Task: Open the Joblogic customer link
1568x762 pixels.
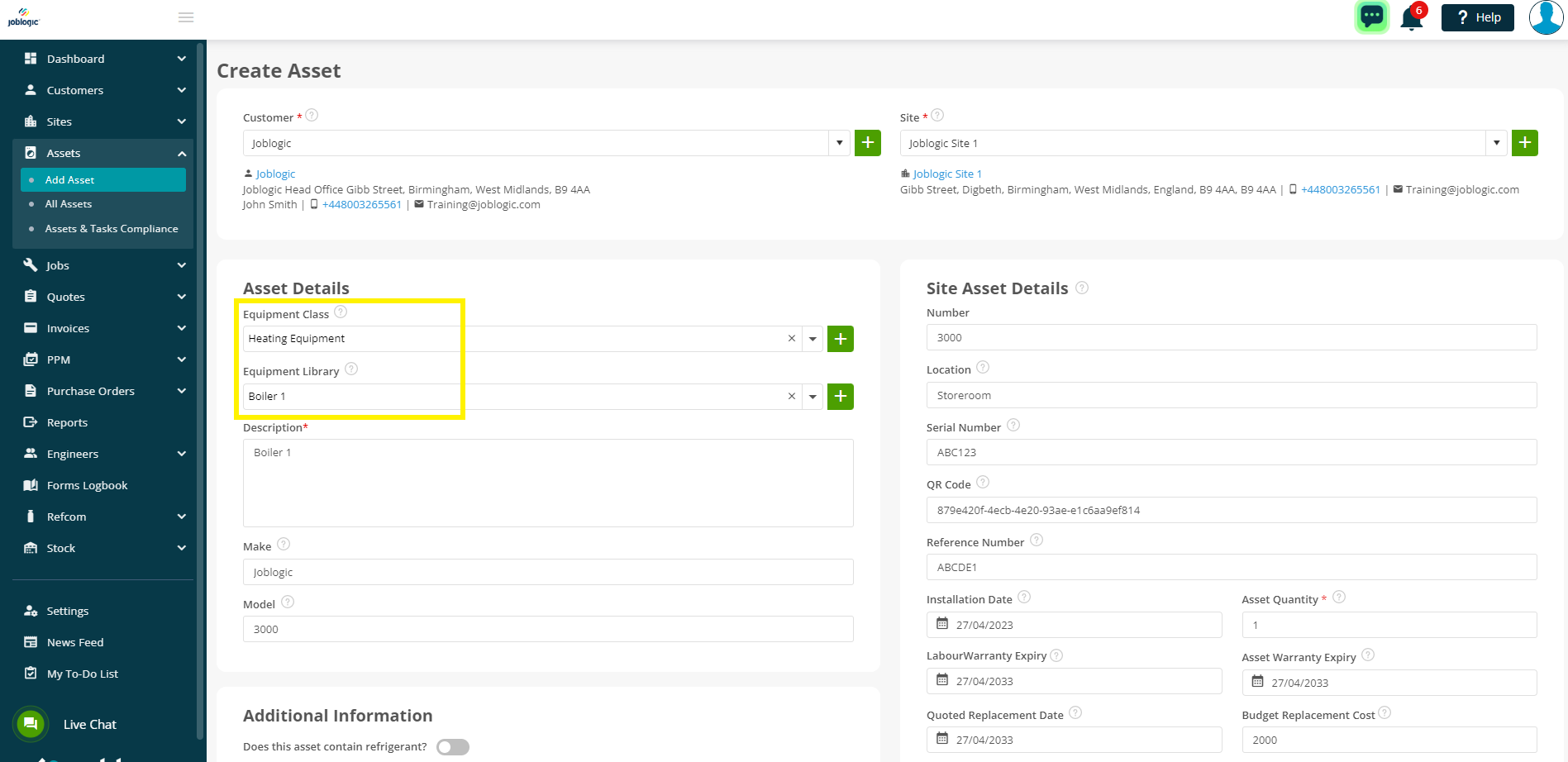Action: click(275, 174)
